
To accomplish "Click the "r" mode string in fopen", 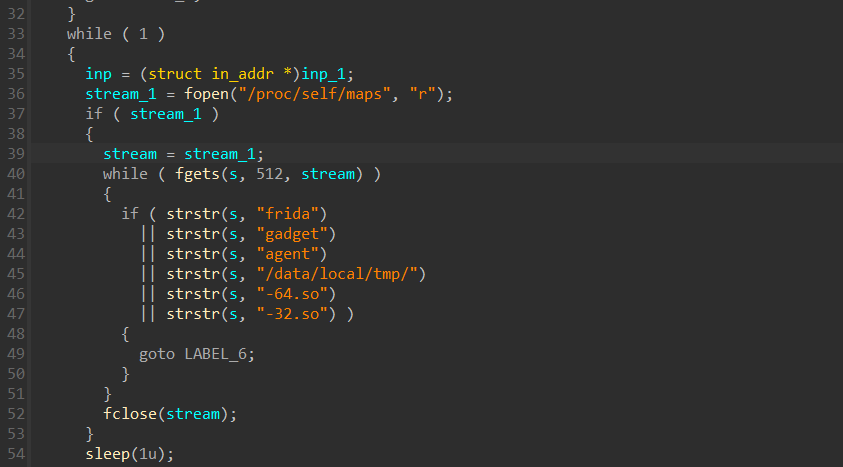I will point(422,94).
